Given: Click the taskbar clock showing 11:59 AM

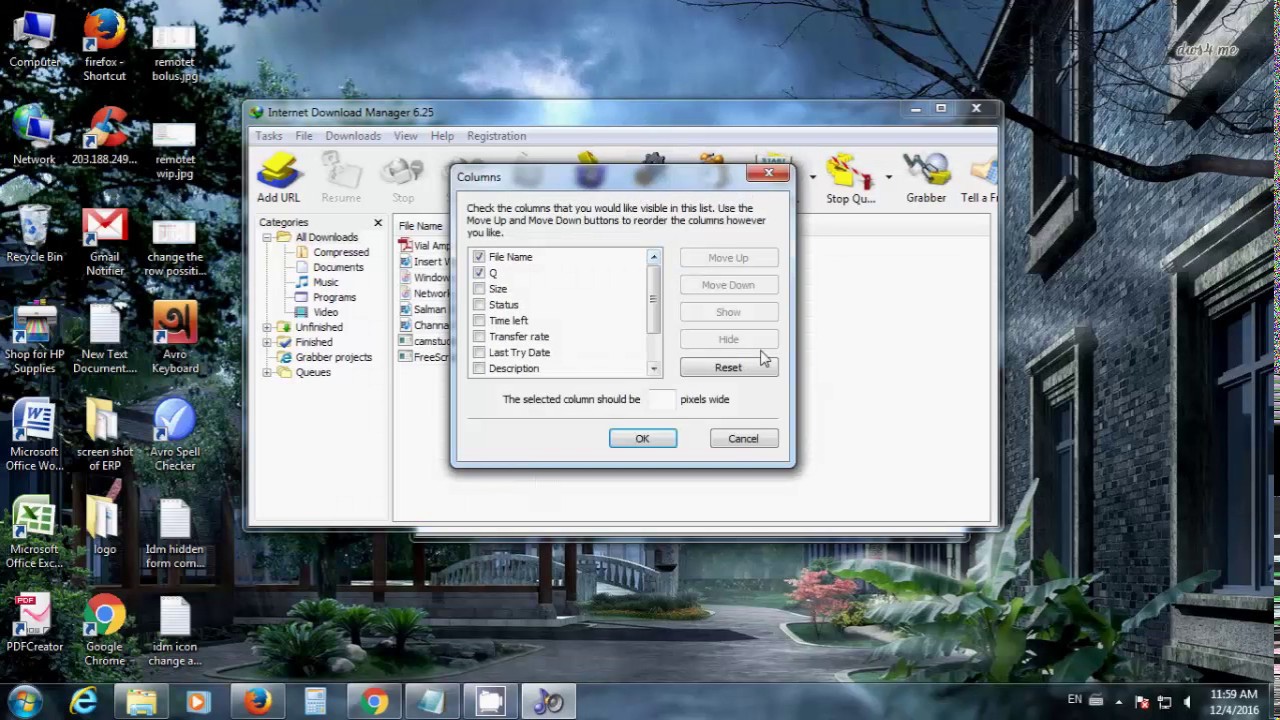Looking at the screenshot, I should [x=1233, y=701].
